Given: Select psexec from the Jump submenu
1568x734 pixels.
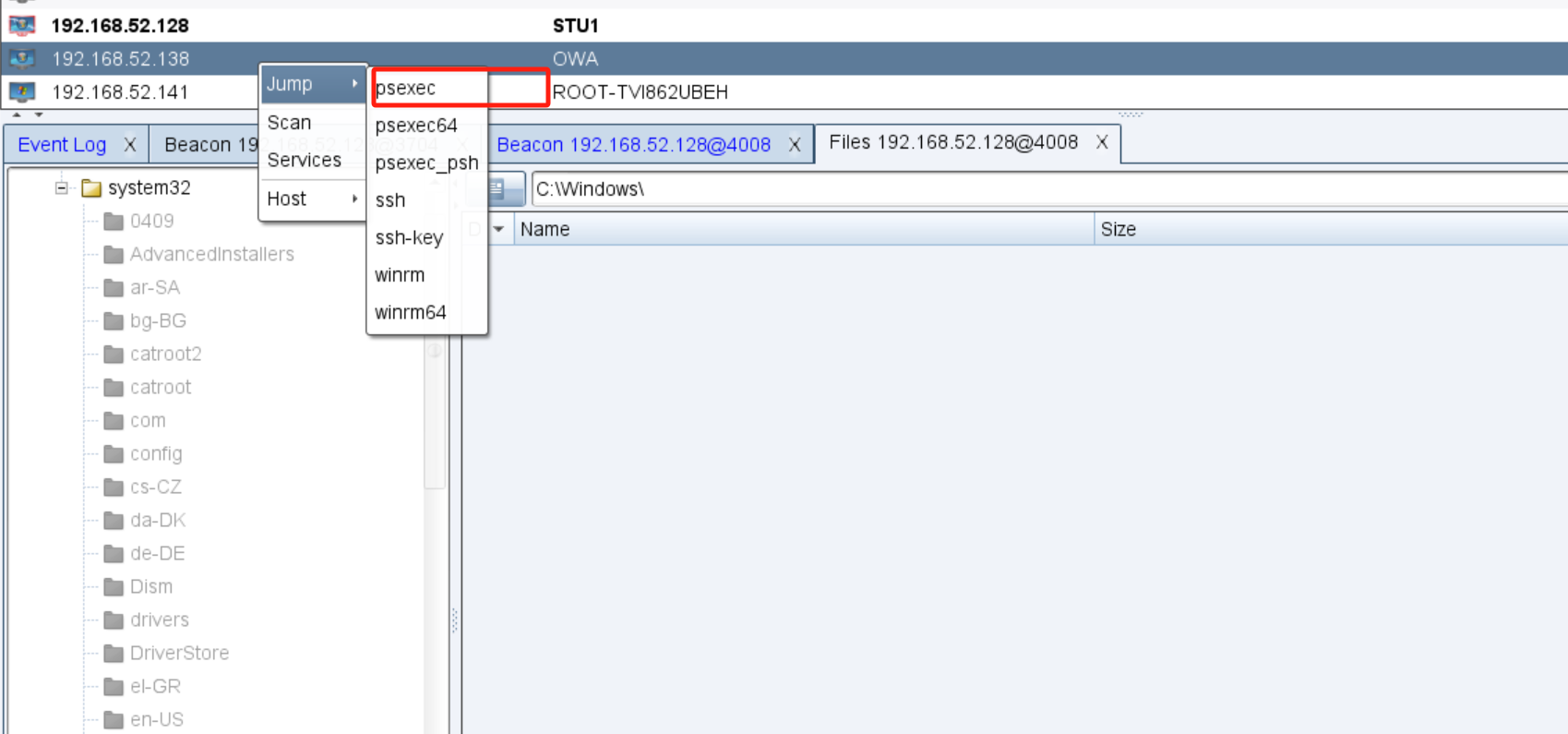Looking at the screenshot, I should (x=406, y=89).
